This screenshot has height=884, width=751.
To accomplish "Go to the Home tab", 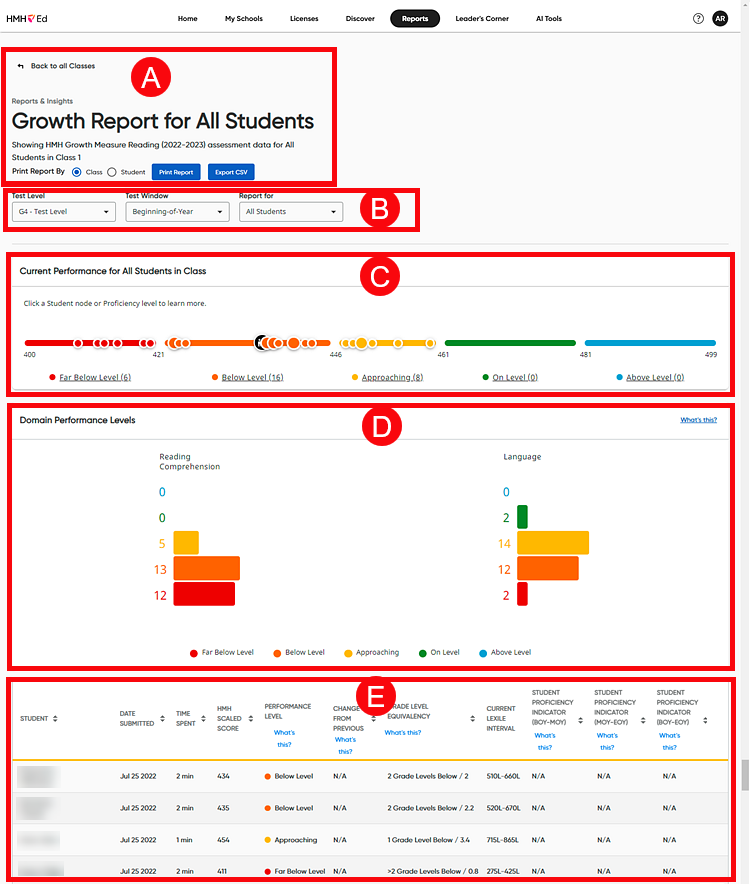I will coord(188,19).
